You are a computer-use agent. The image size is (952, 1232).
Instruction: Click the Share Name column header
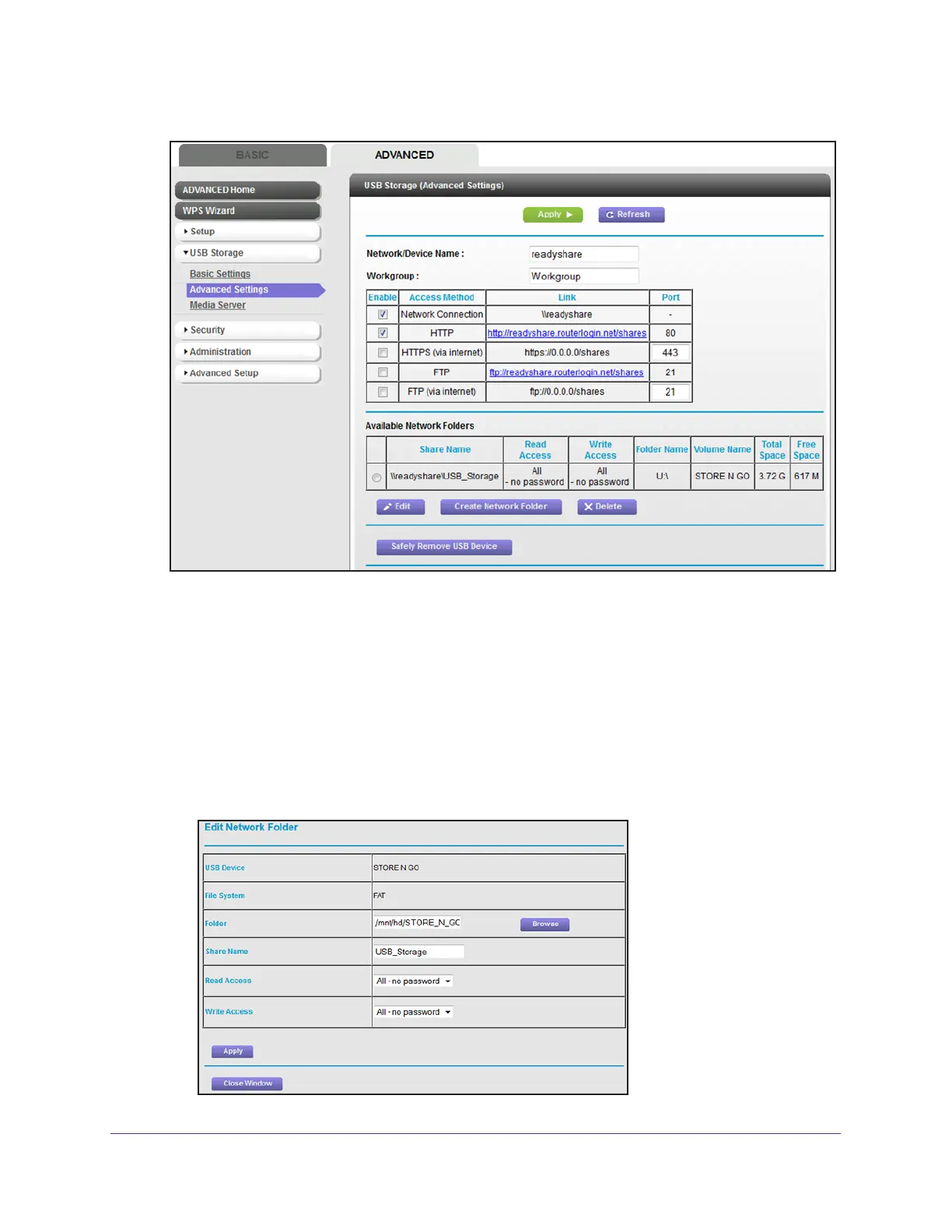pyautogui.click(x=445, y=450)
